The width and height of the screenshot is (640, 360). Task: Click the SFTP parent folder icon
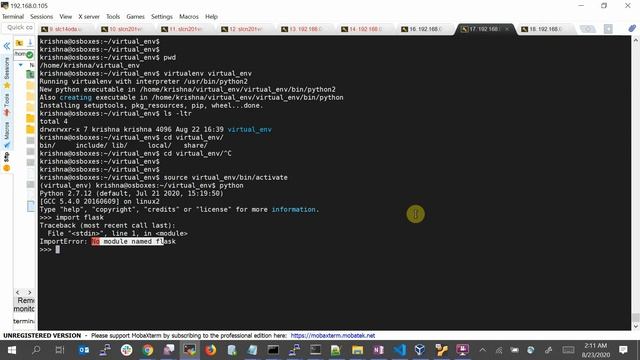[19, 42]
